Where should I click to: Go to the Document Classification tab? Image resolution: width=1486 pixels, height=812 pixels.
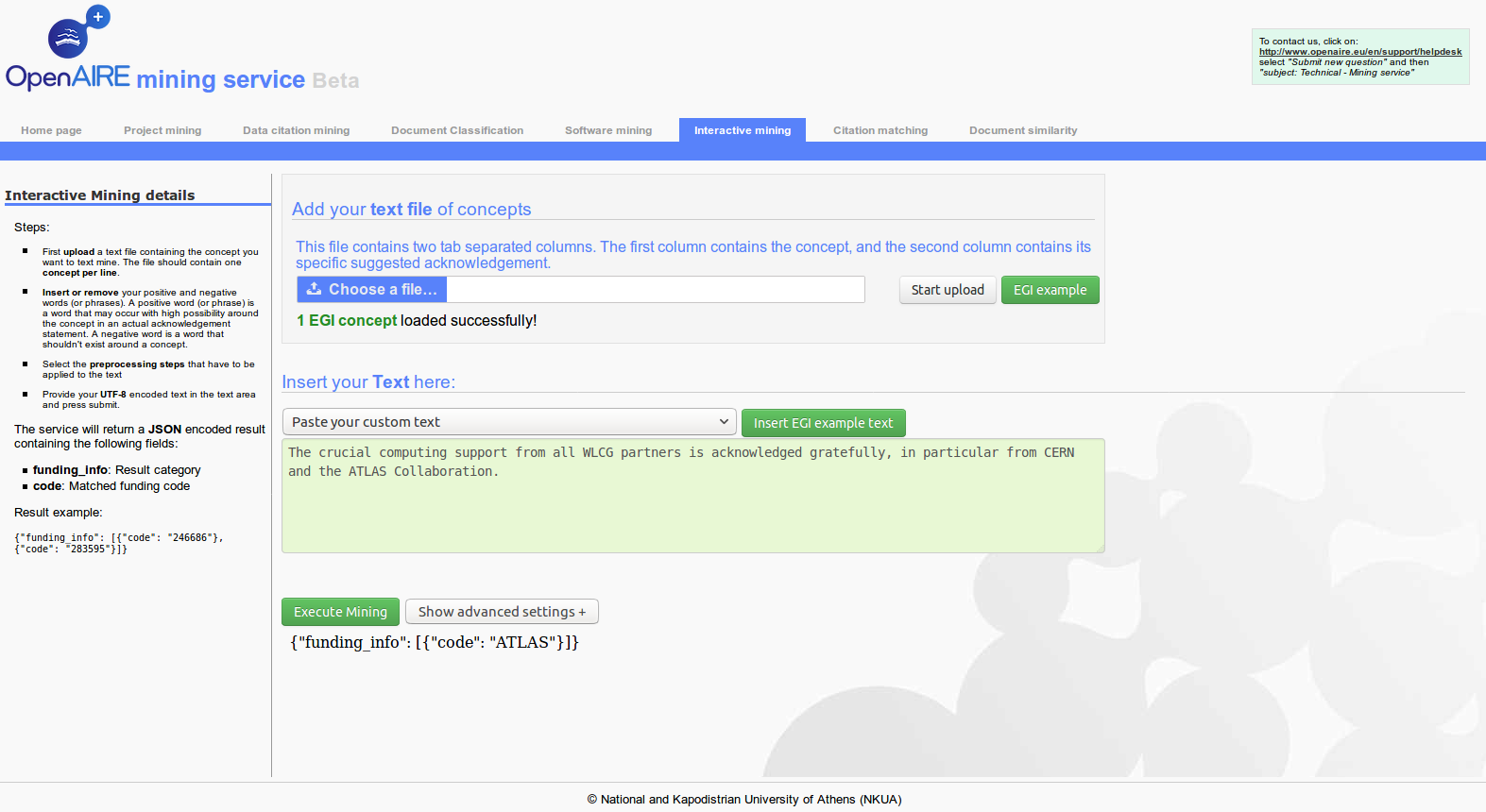click(457, 130)
